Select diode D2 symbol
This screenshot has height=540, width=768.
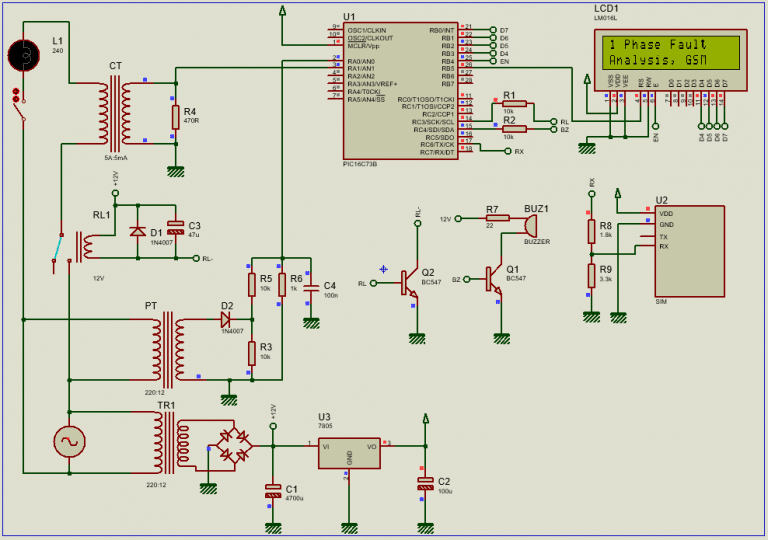pos(226,320)
